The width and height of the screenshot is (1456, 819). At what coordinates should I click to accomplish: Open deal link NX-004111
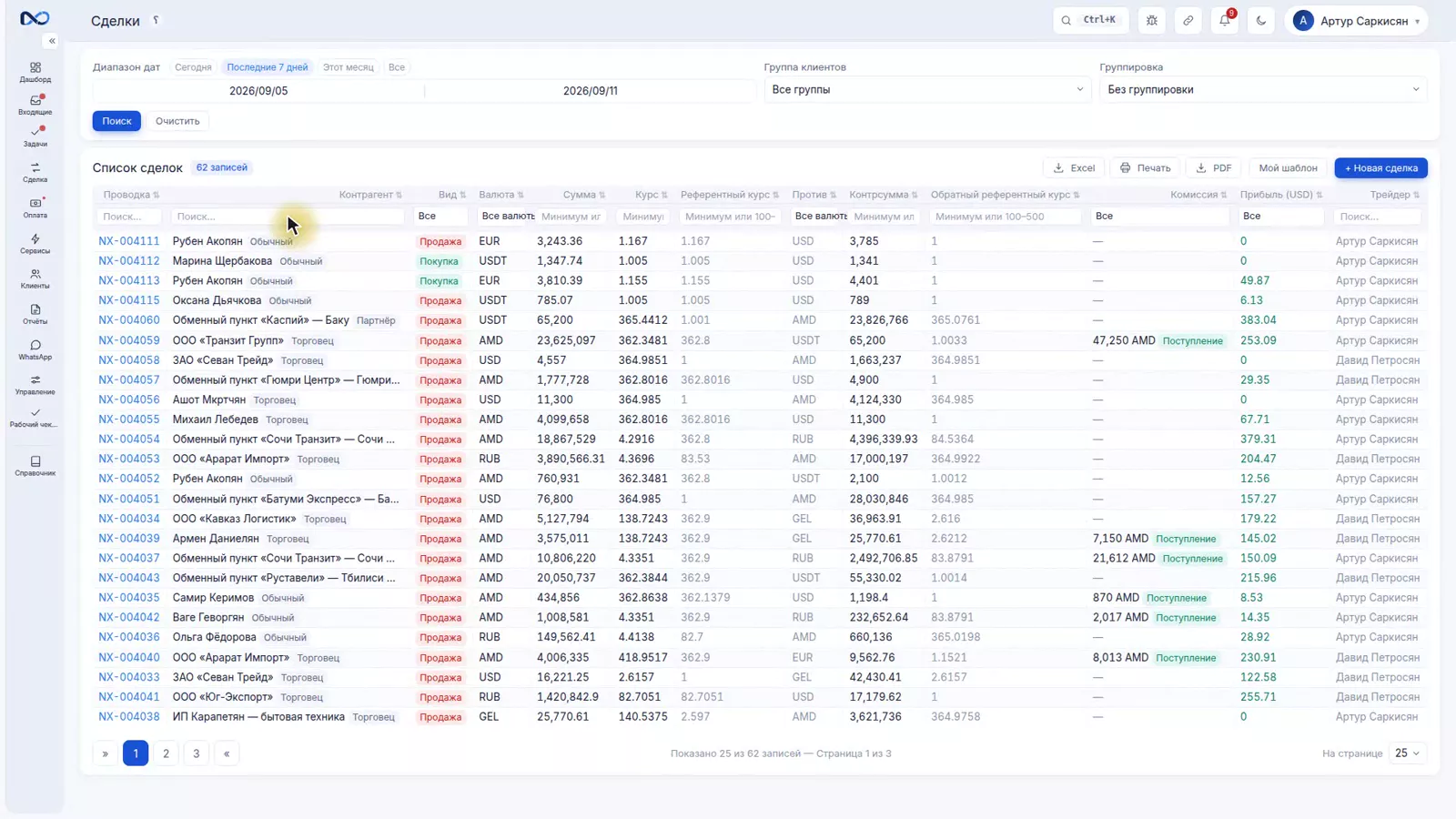[129, 241]
